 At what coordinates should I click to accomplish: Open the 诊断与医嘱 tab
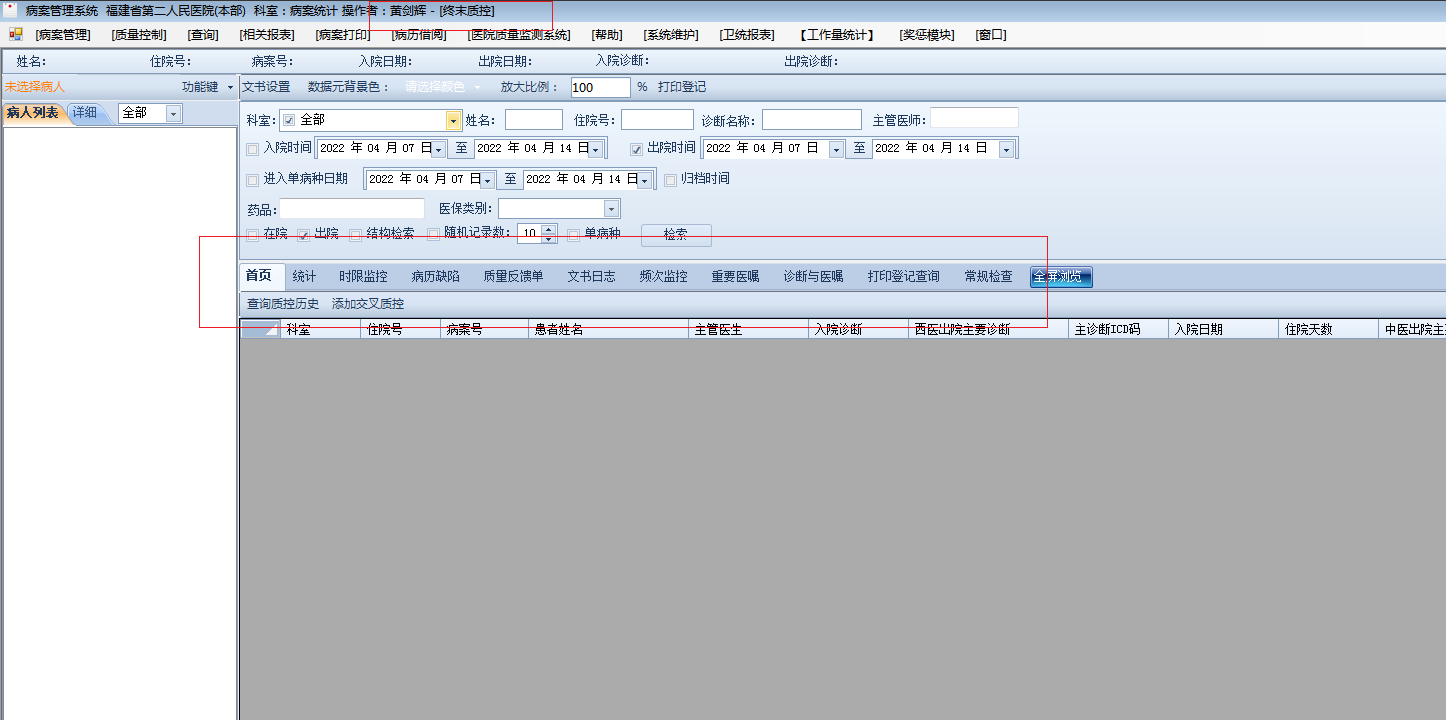pos(813,276)
